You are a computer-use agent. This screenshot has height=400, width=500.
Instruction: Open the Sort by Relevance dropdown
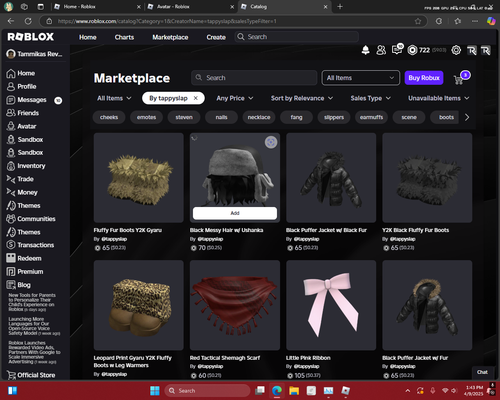pos(302,98)
